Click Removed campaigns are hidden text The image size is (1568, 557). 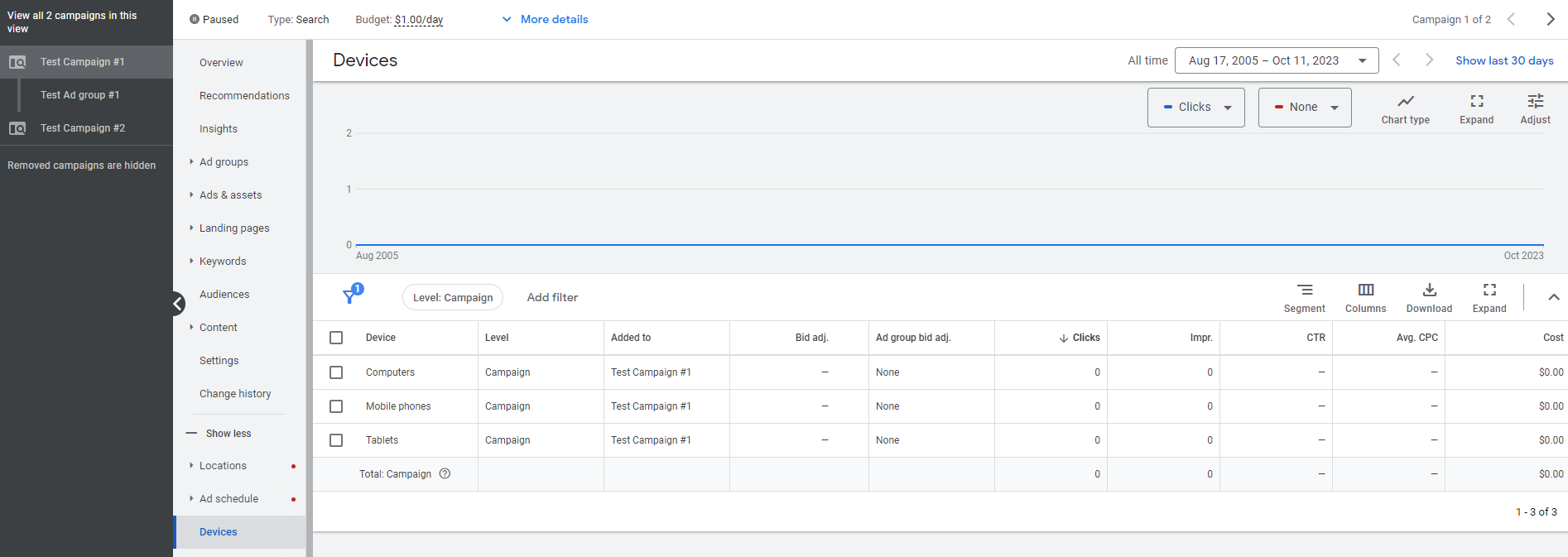click(81, 166)
